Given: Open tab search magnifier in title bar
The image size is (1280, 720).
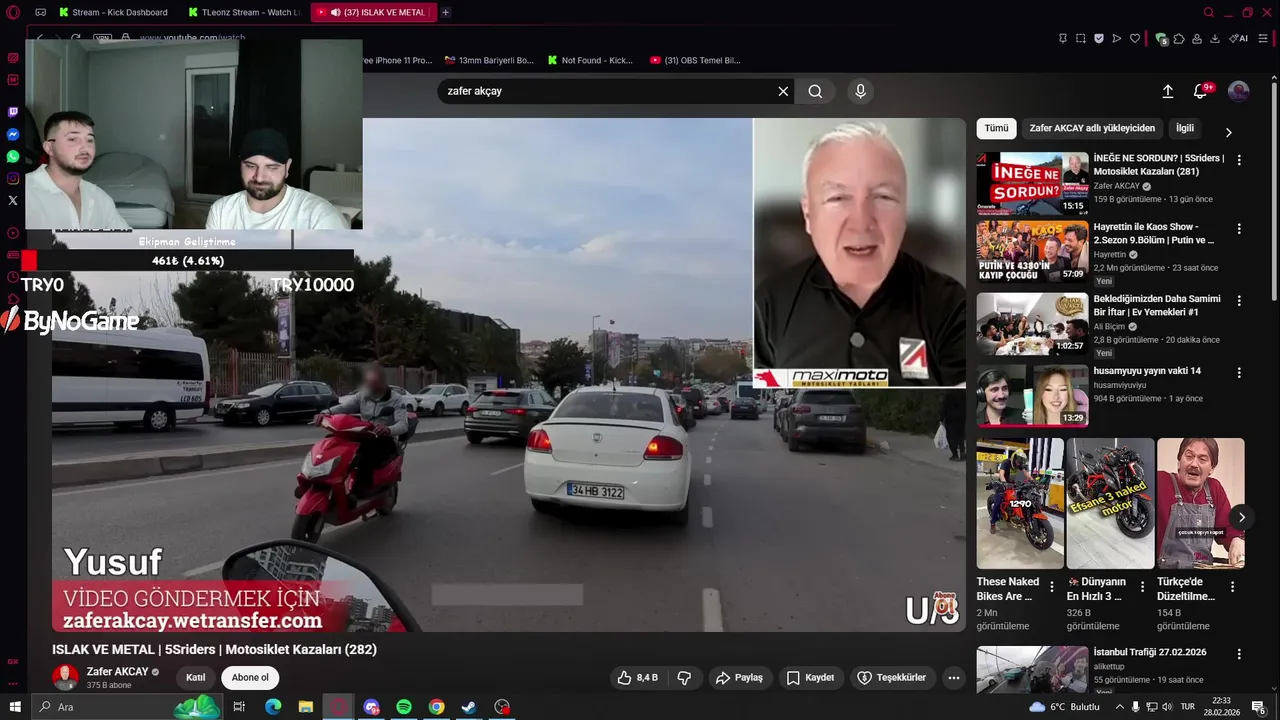Looking at the screenshot, I should point(1208,12).
